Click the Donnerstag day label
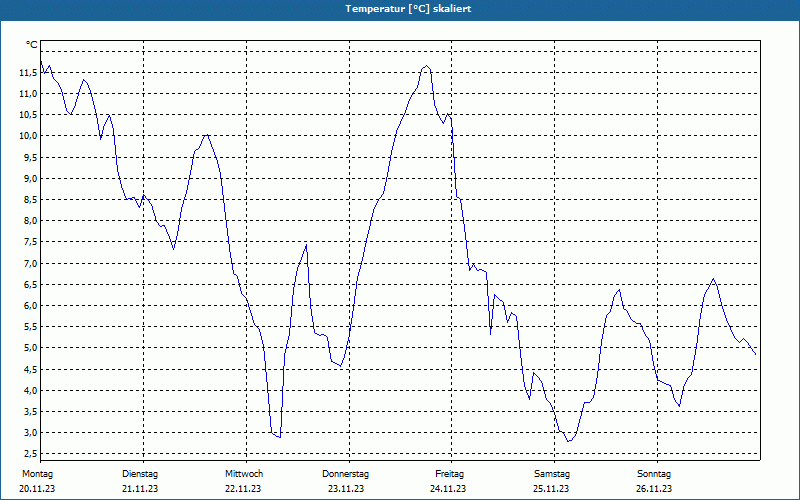800x500 pixels. point(345,474)
